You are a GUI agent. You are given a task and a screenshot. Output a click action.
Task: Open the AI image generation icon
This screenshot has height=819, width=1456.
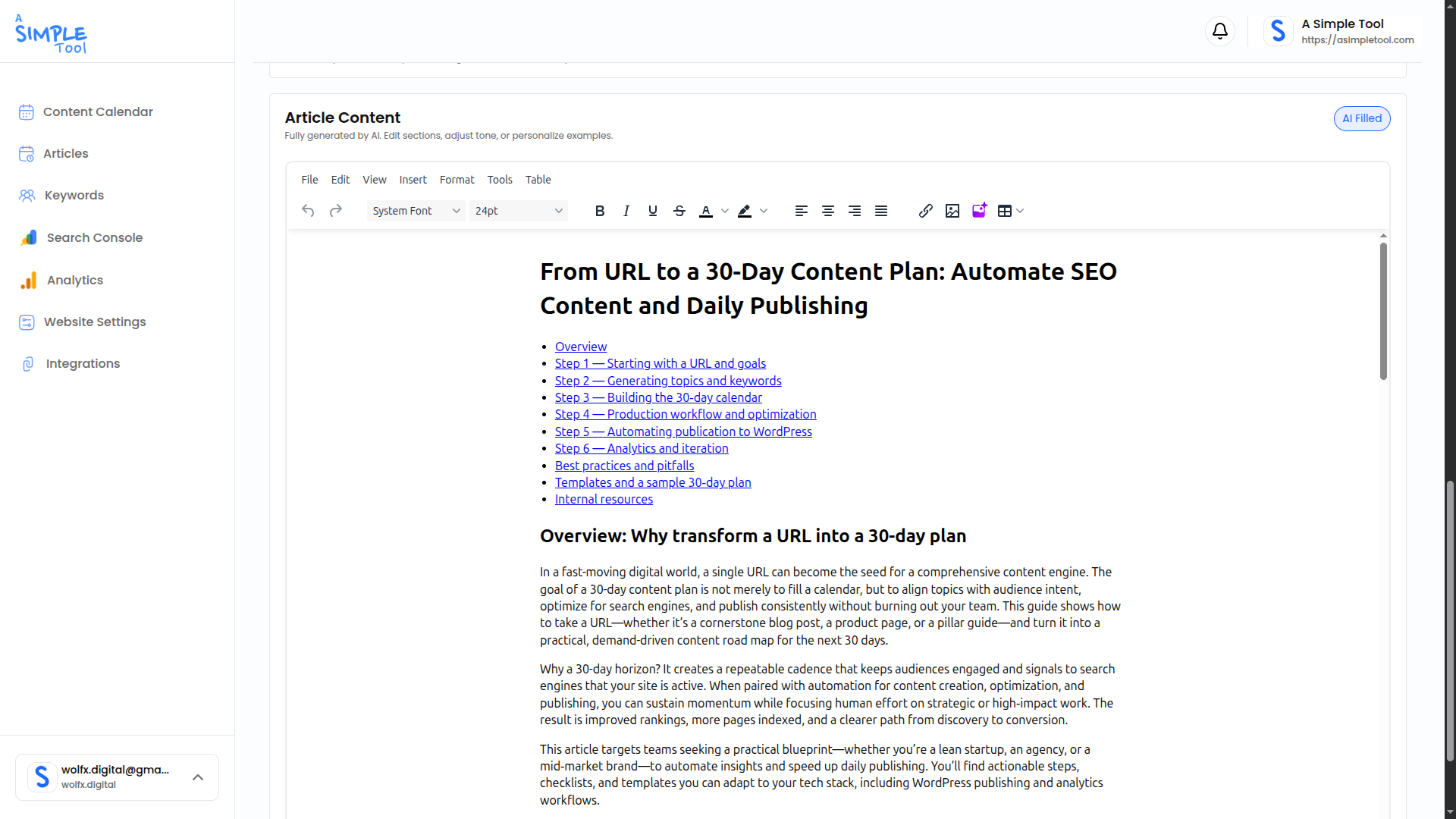tap(979, 210)
